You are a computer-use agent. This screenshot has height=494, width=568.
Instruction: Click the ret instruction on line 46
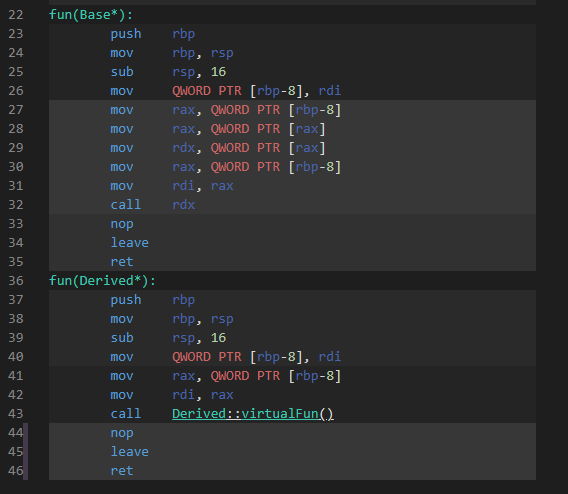[x=122, y=471]
